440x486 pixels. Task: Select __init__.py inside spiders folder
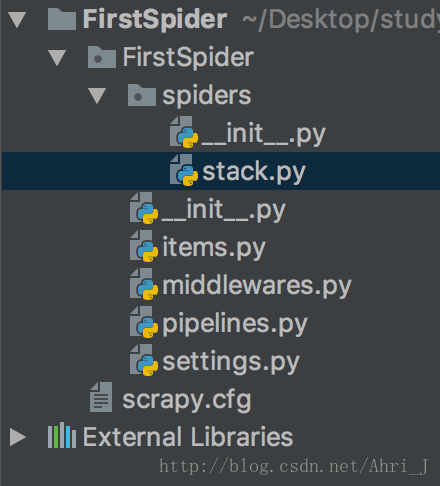coord(263,134)
